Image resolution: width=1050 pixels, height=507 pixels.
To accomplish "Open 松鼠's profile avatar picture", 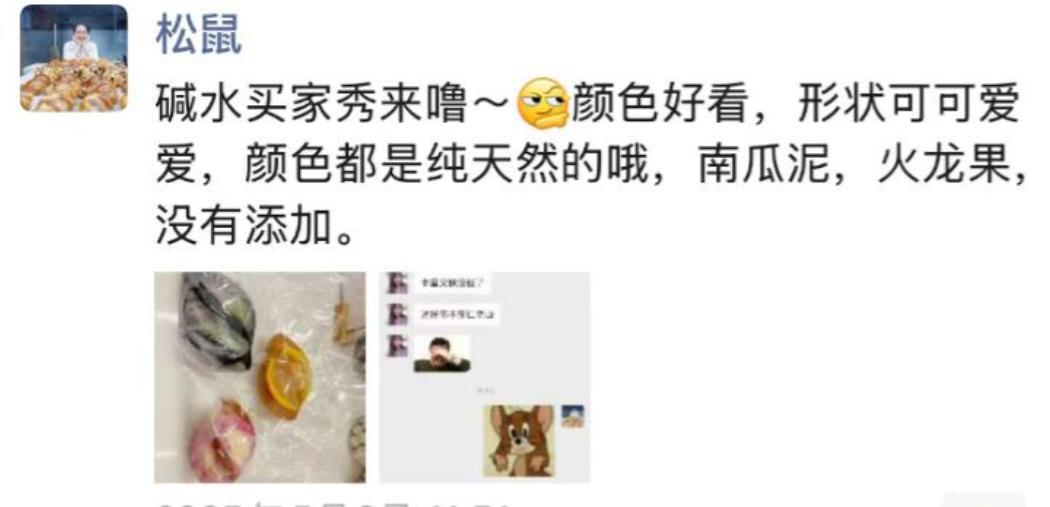I will click(x=74, y=58).
